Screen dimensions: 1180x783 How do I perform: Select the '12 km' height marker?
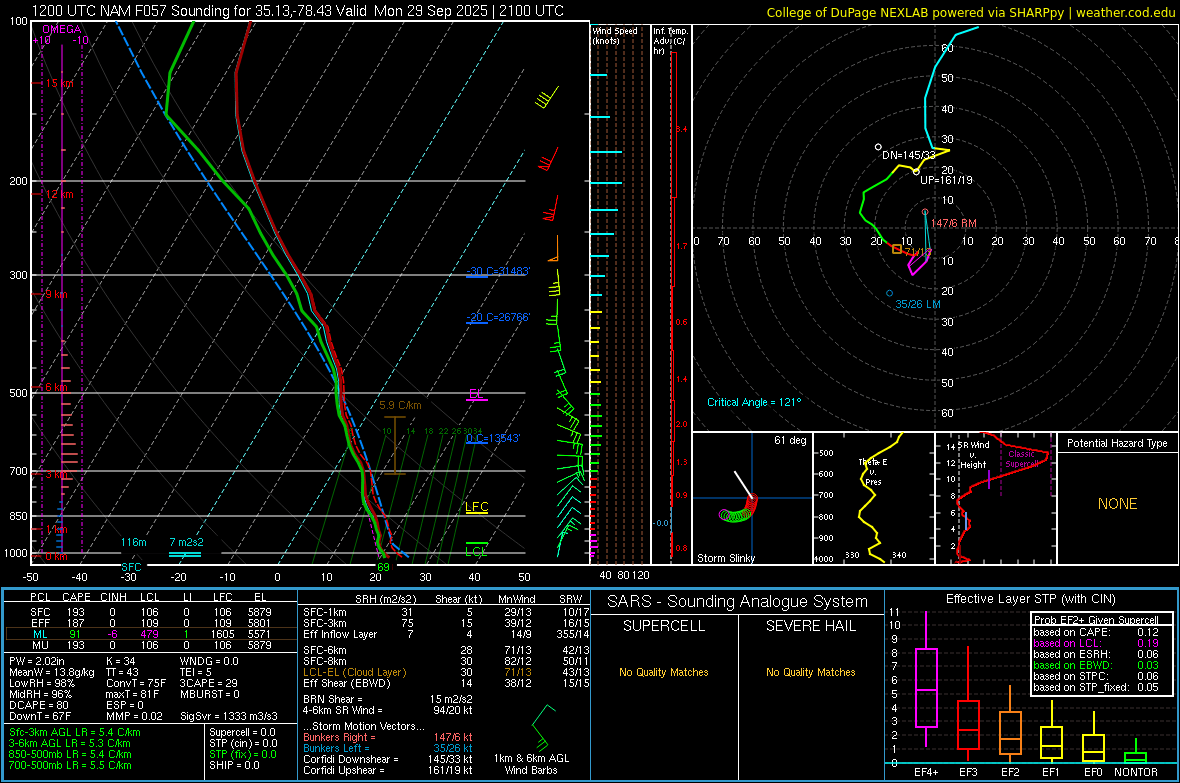coord(59,194)
